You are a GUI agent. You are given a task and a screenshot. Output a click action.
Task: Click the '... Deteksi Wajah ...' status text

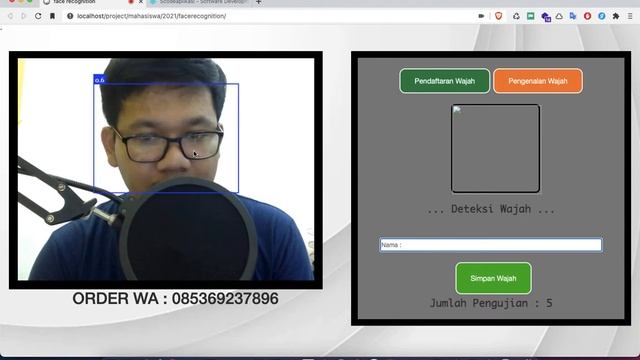[491, 209]
